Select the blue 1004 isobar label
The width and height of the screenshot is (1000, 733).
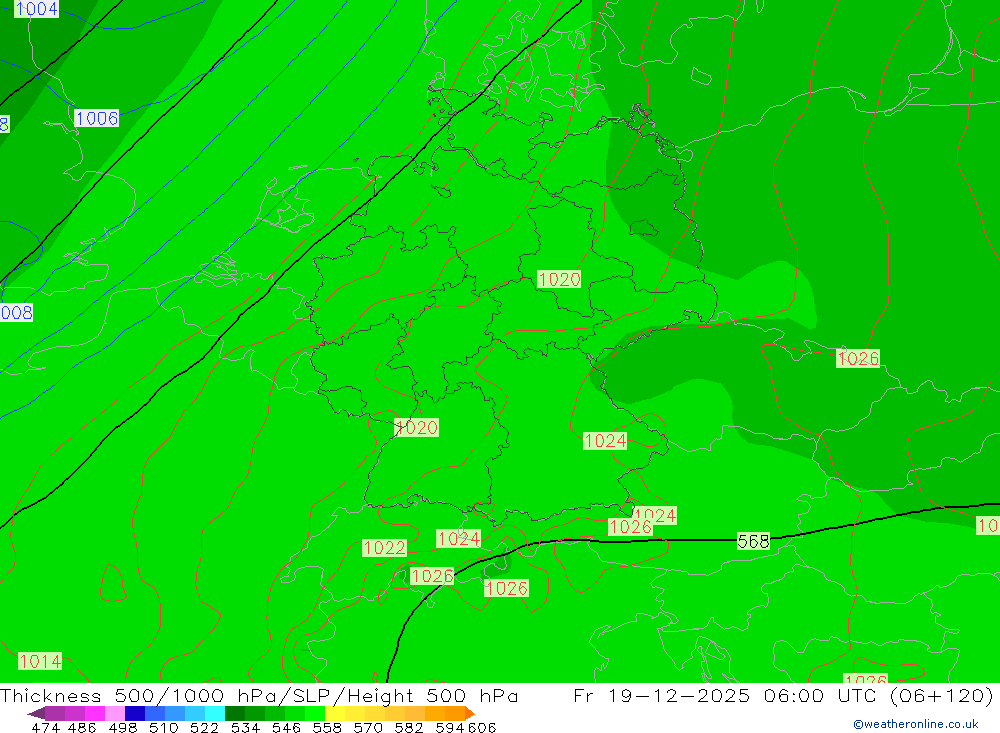36,8
